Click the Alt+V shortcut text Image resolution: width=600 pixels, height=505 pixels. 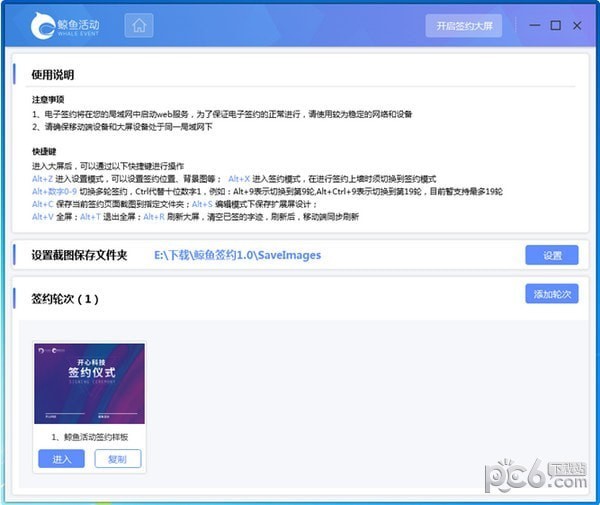pos(43,217)
